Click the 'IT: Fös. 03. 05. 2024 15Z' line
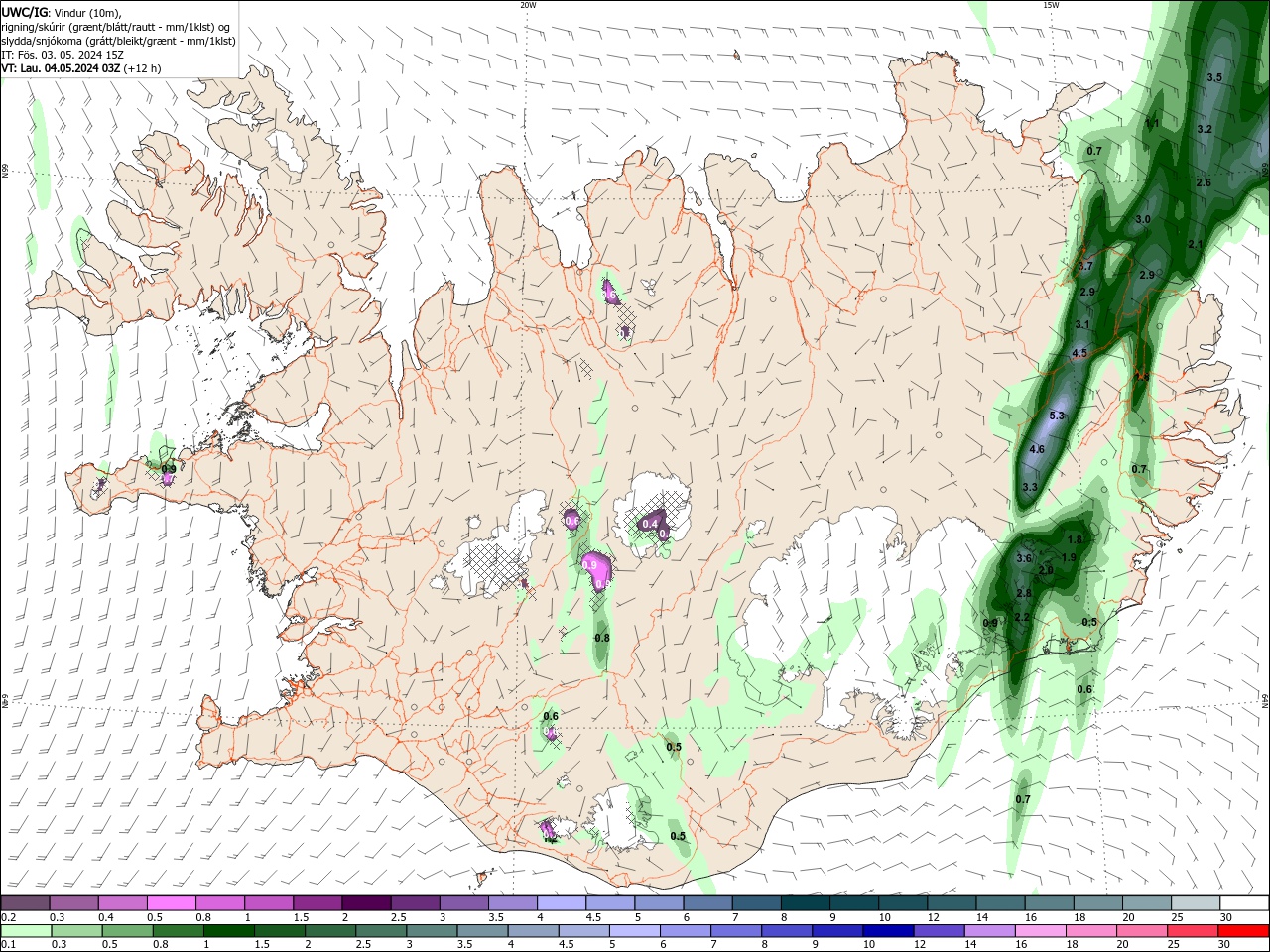Viewport: 1270px width, 952px height. (63, 55)
